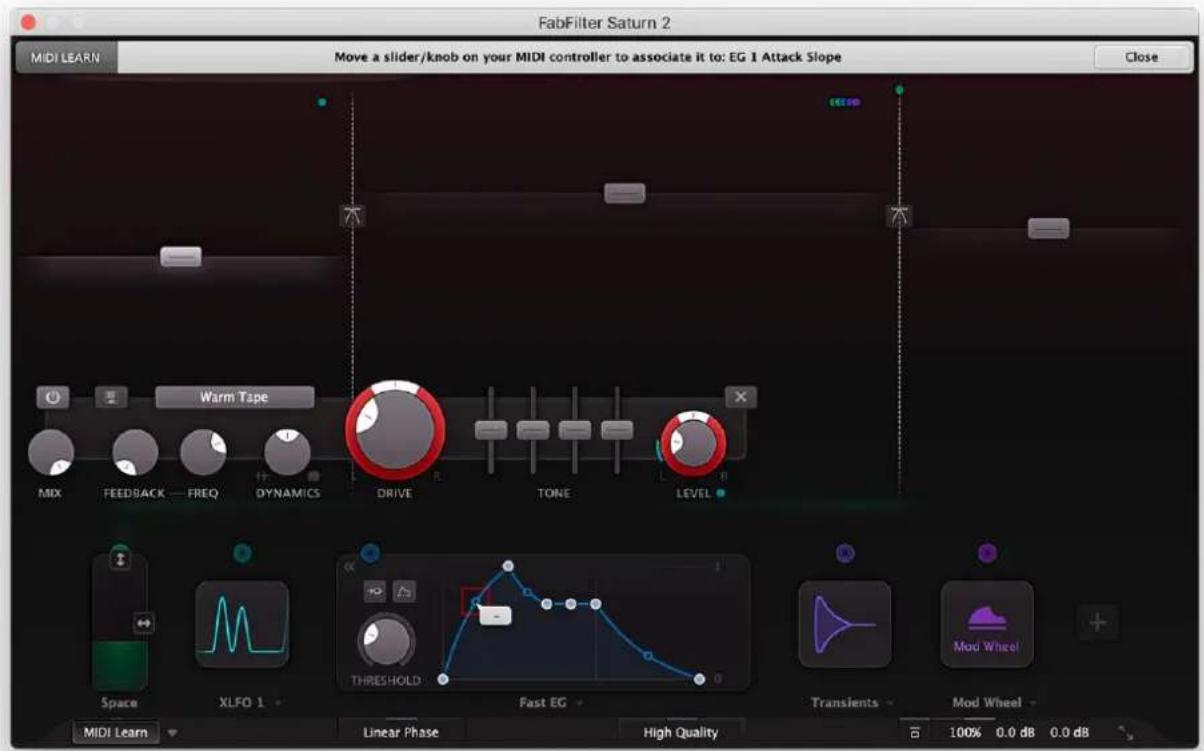Image resolution: width=1204 pixels, height=751 pixels.
Task: Click the drag source dot above XLFO 1
Action: coord(242,552)
